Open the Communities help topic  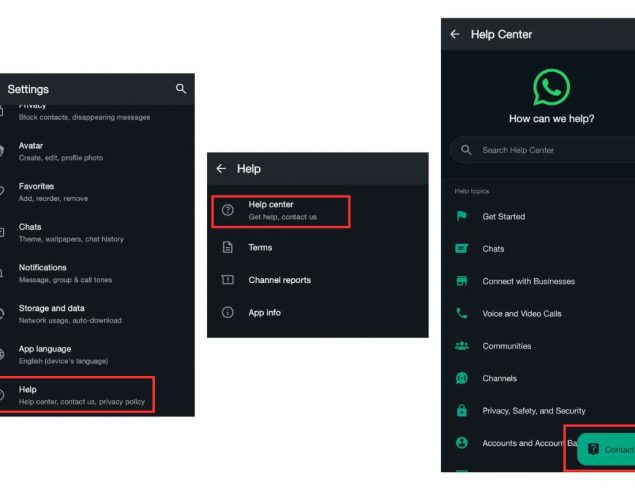(538, 346)
